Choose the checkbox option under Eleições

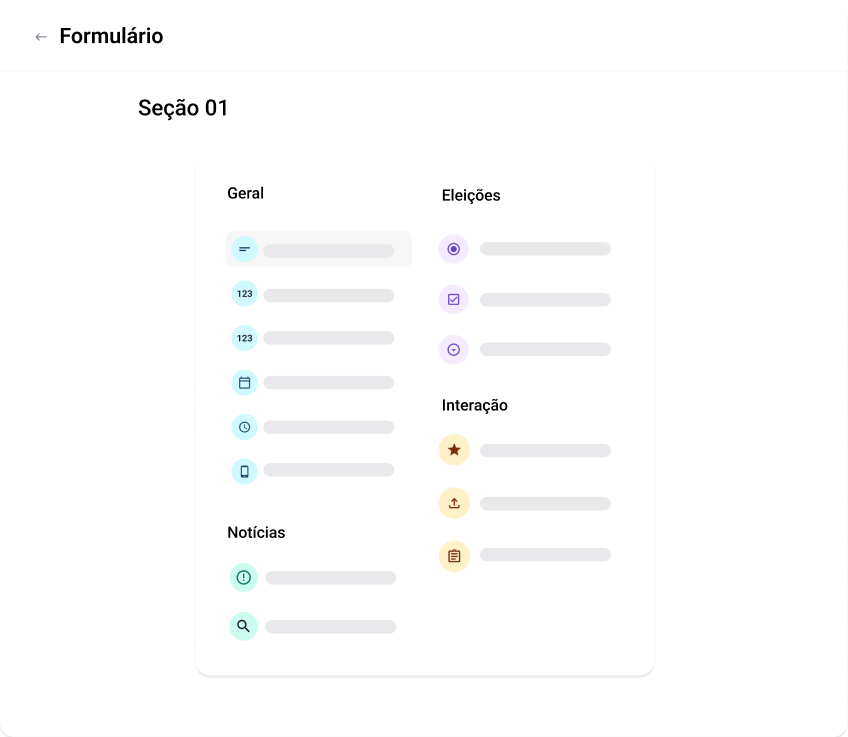[453, 300]
